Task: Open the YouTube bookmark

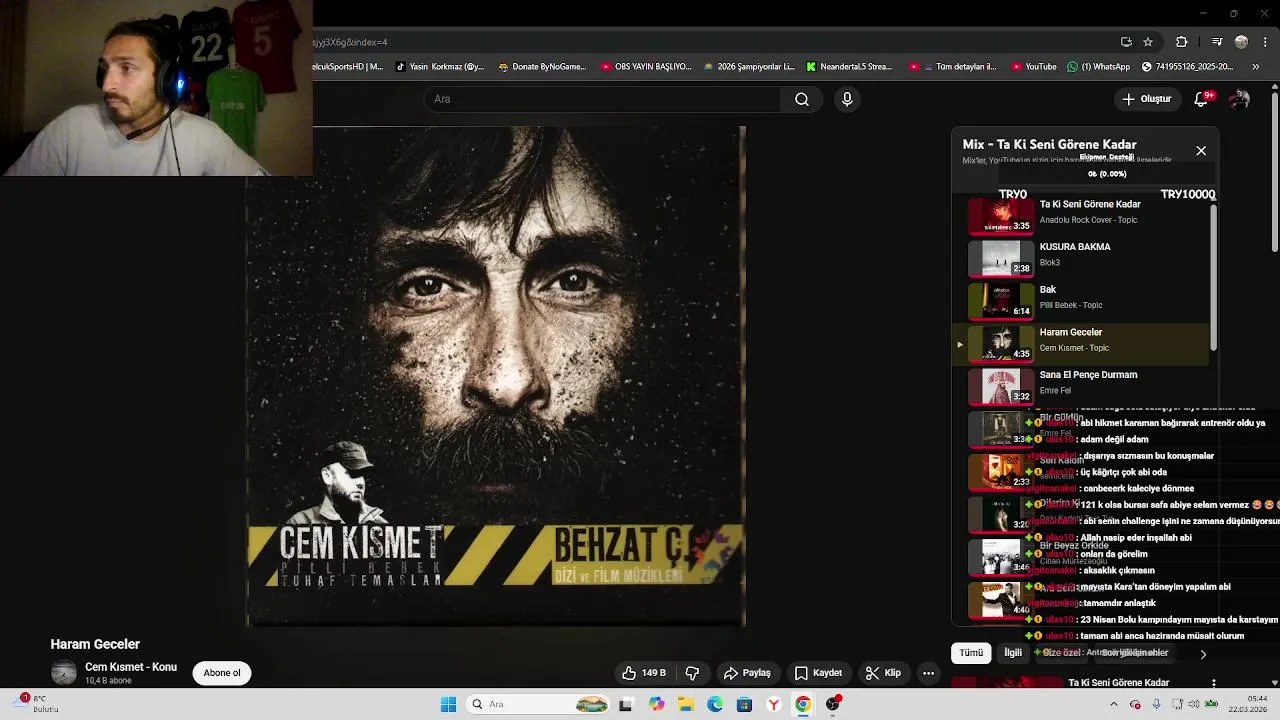Action: pos(1034,67)
